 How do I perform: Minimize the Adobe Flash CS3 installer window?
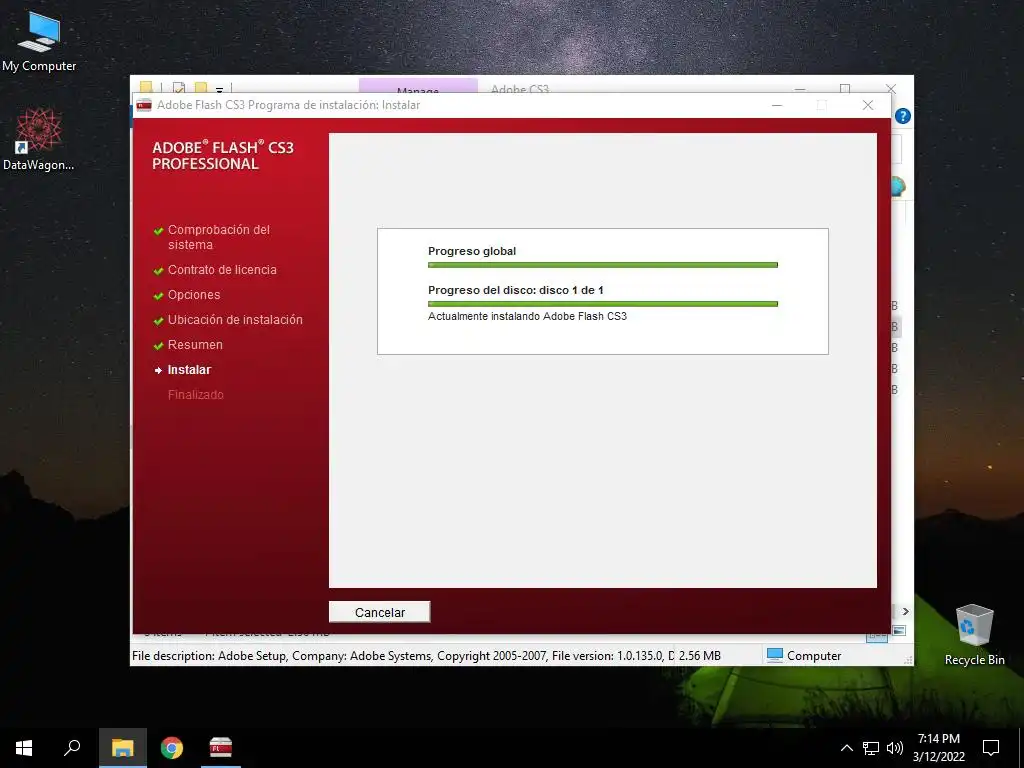coord(776,105)
